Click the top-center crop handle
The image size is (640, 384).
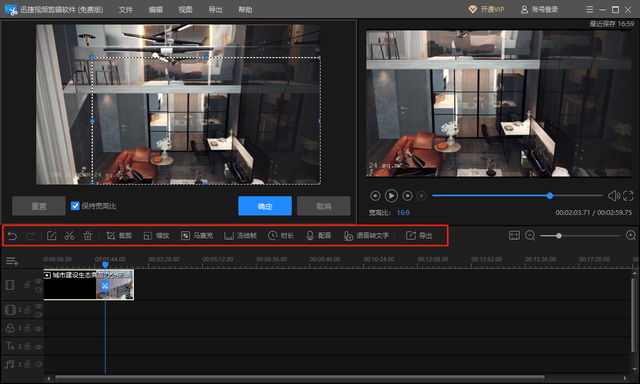coord(207,58)
